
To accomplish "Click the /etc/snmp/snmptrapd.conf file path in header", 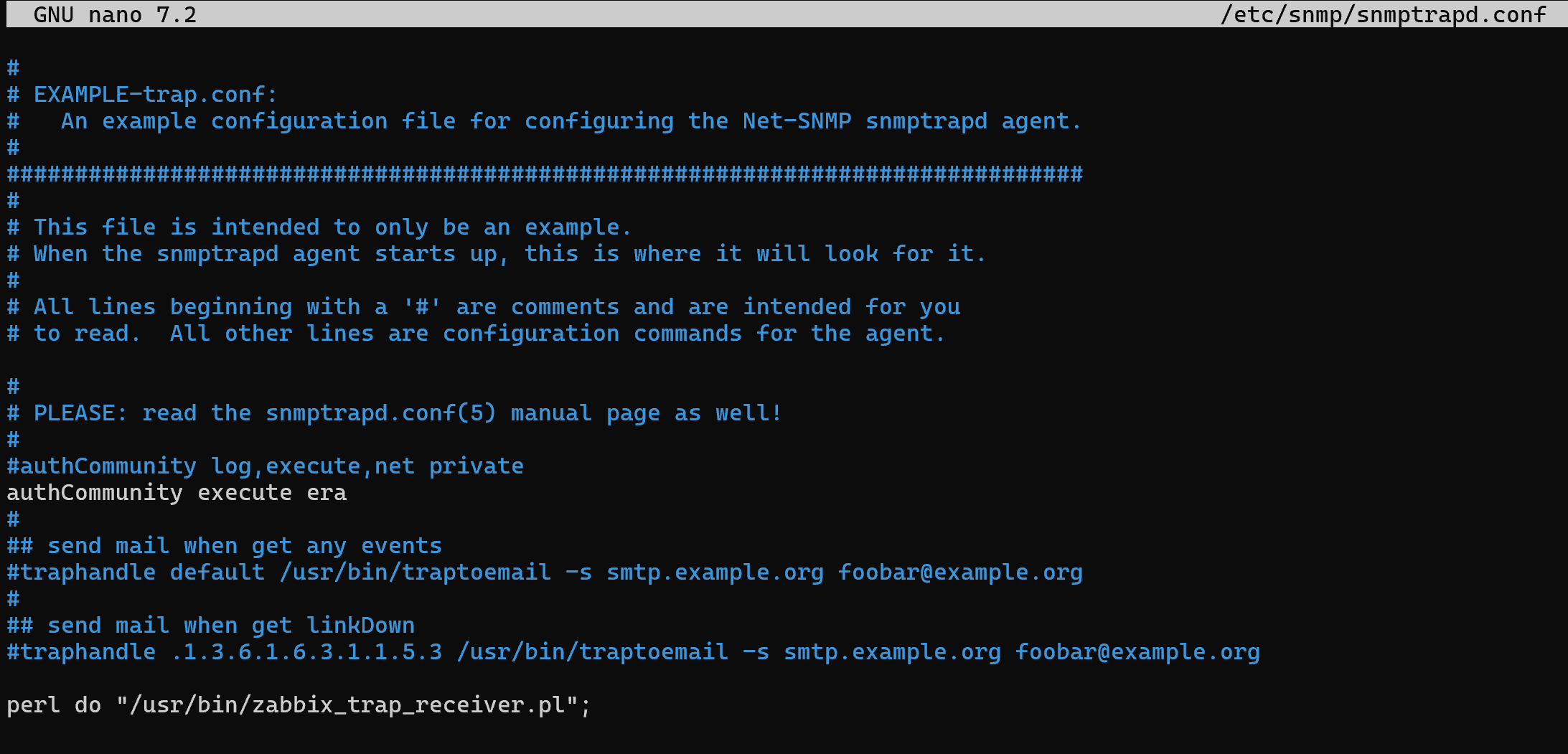I will (1382, 15).
